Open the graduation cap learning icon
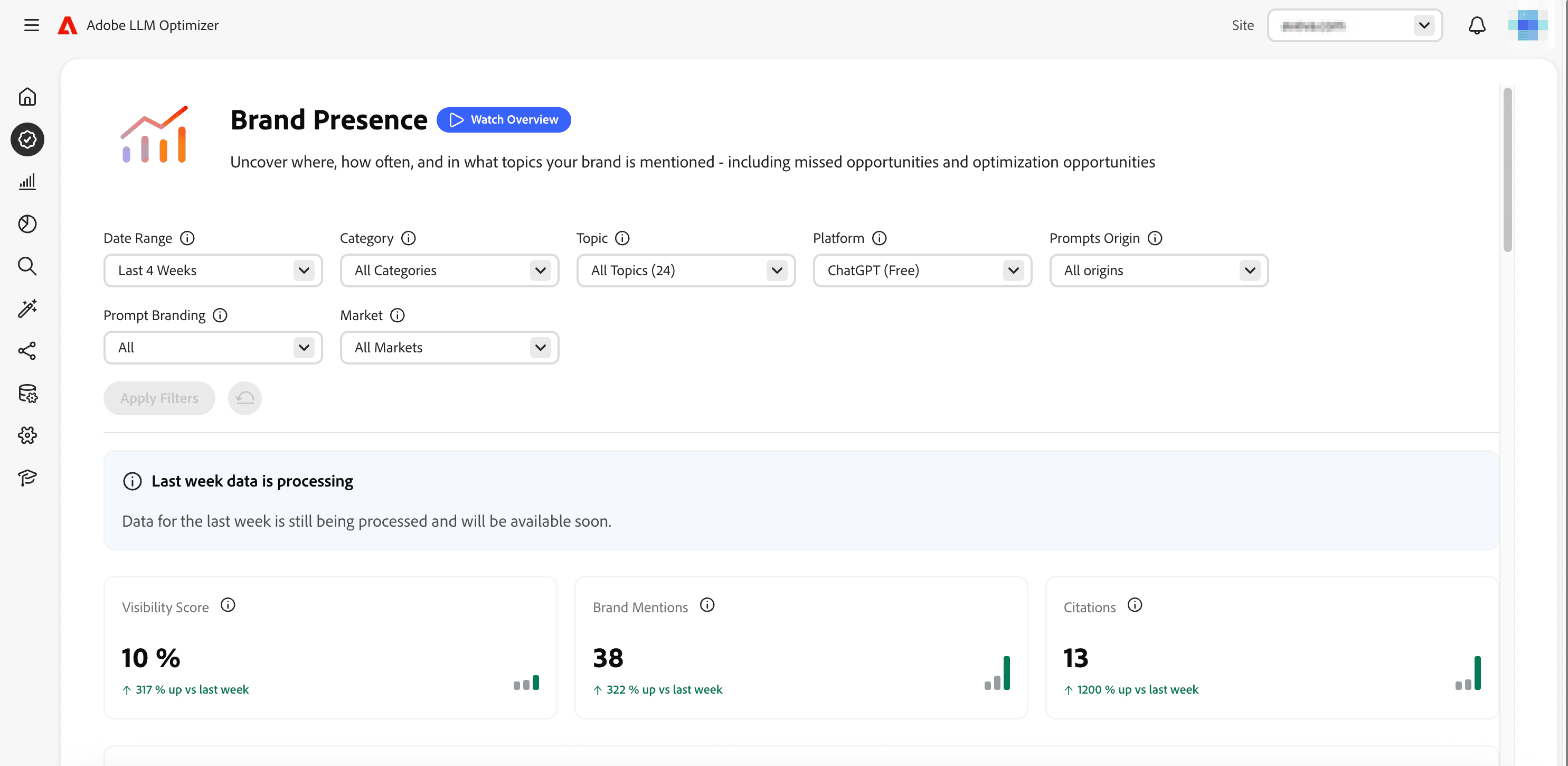This screenshot has width=1568, height=766. pos(27,478)
